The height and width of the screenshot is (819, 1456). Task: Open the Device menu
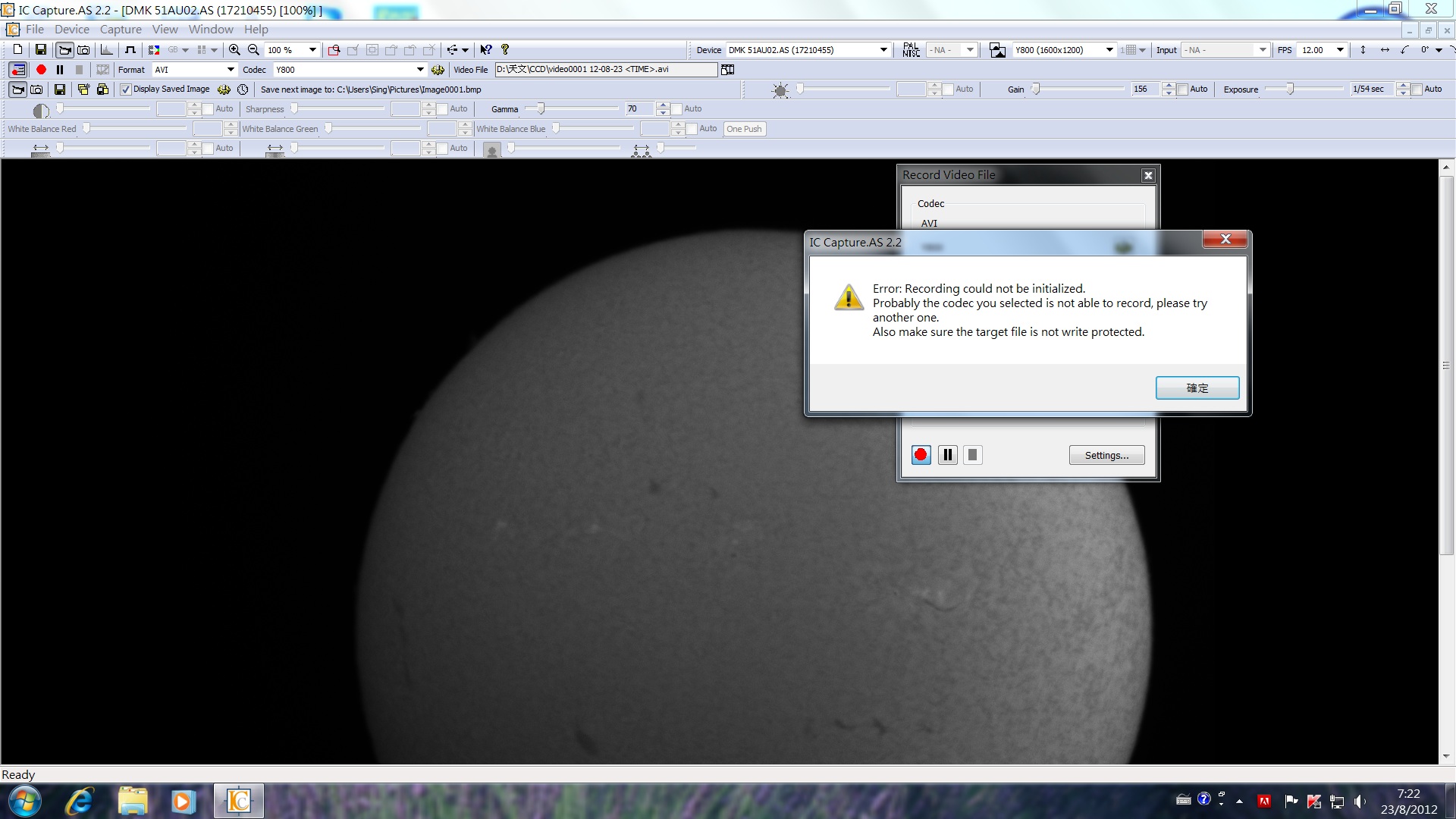(71, 30)
